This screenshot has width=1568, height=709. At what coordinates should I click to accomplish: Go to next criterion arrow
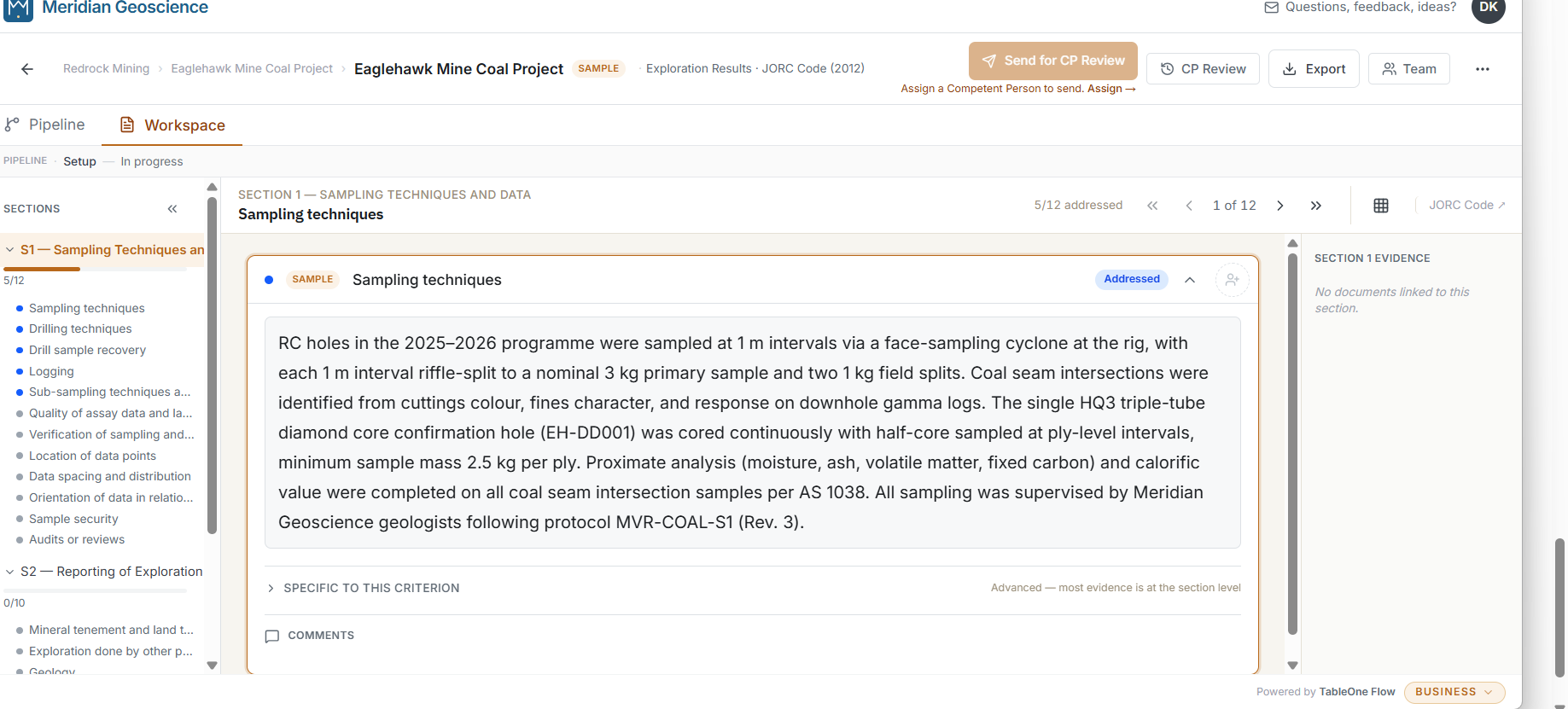coord(1279,206)
